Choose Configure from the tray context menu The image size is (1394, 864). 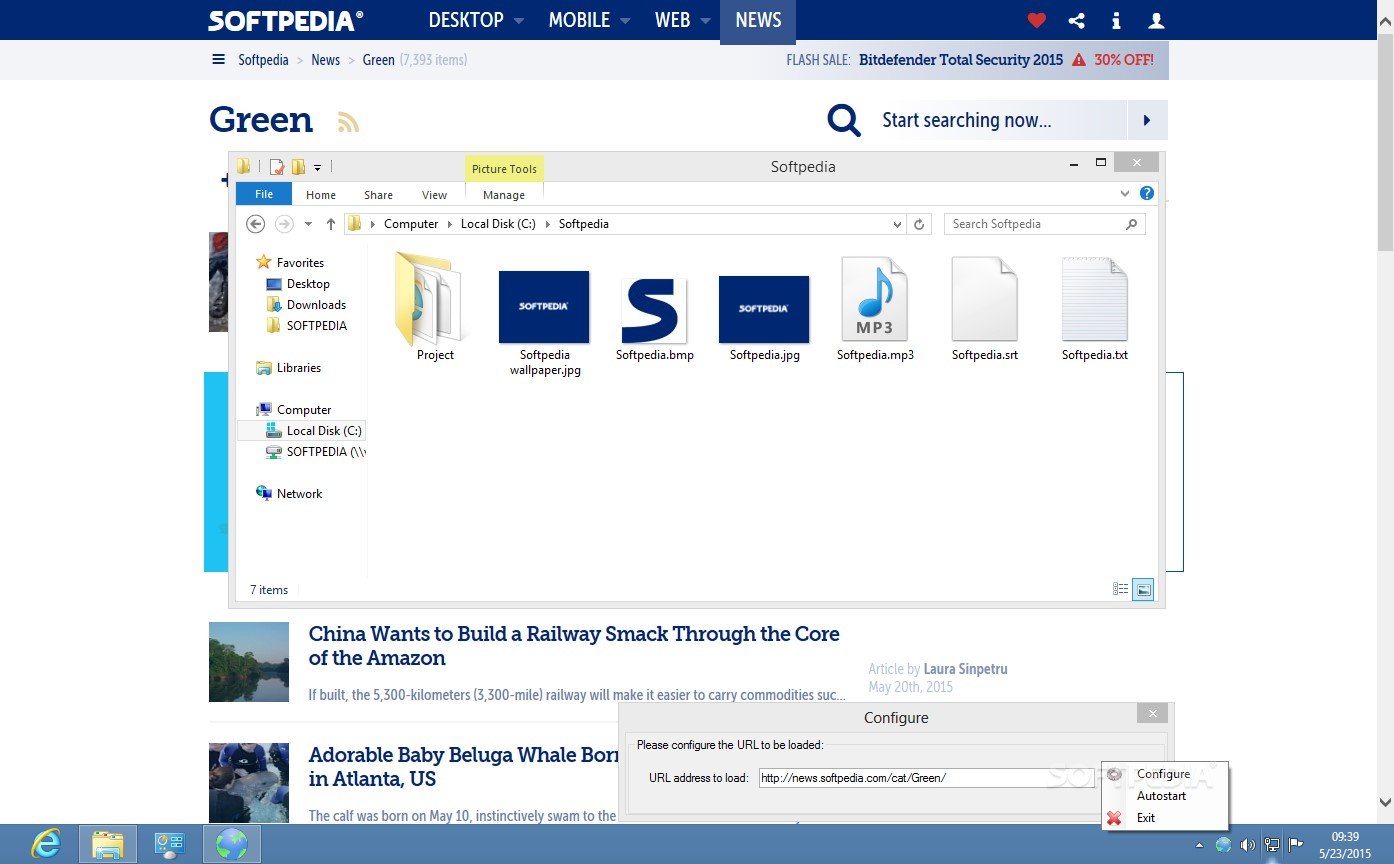click(1163, 774)
